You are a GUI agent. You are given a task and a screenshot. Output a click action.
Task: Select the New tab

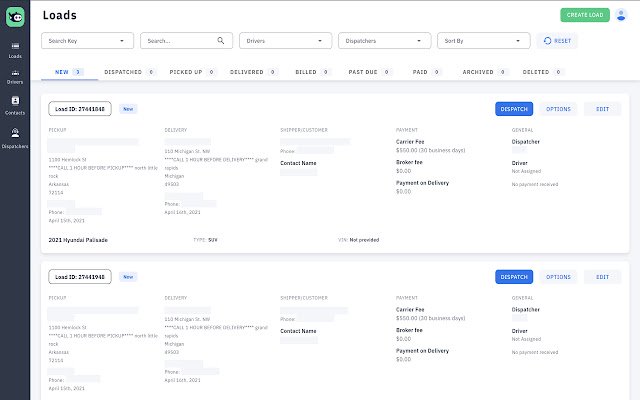click(x=69, y=72)
